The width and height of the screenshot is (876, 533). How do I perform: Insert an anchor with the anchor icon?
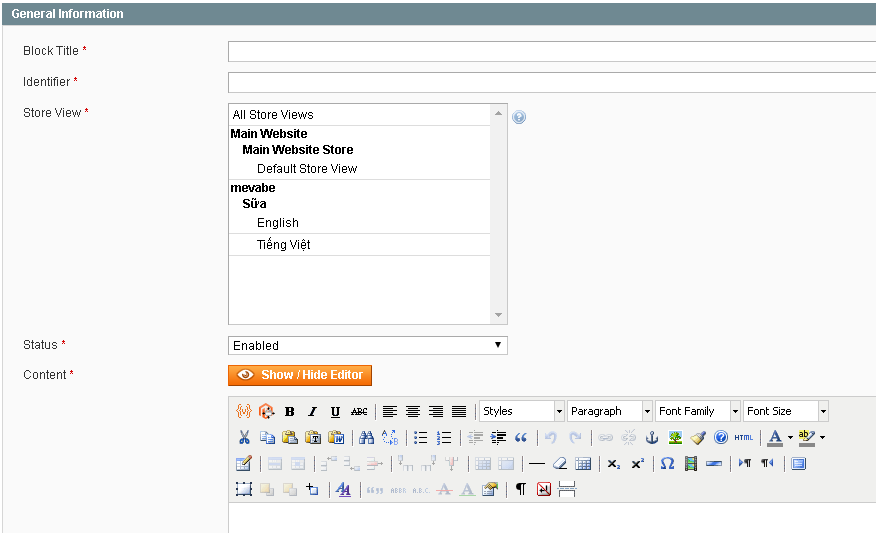(x=652, y=437)
